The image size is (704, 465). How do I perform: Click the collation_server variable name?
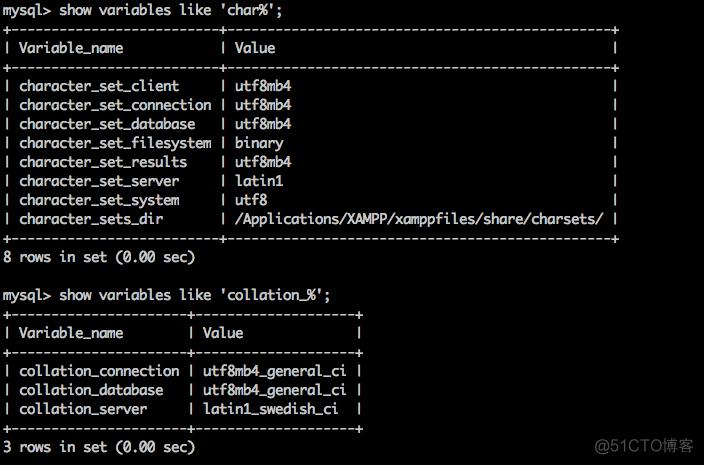[x=83, y=409]
